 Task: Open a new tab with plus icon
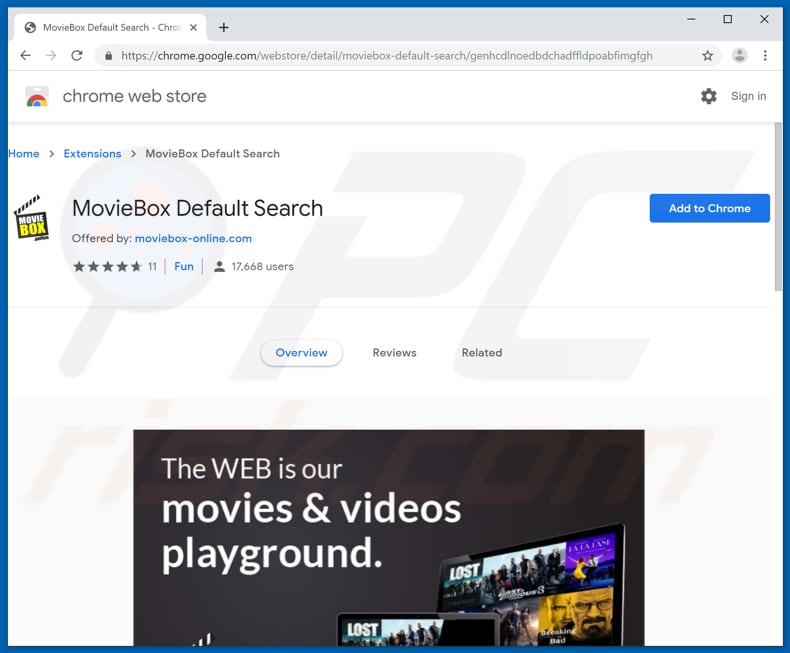click(224, 28)
